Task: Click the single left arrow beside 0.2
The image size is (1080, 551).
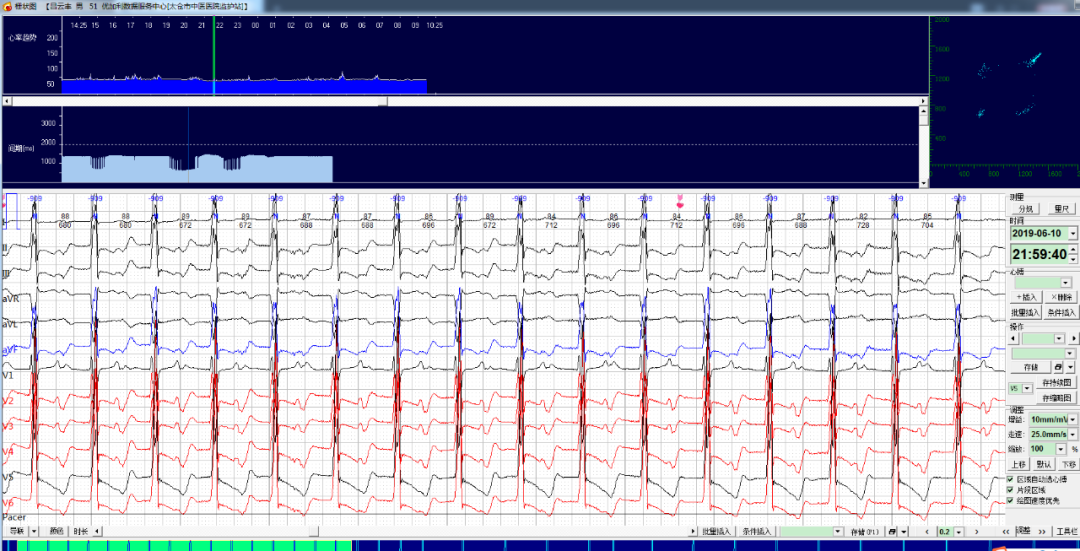Action: (x=927, y=531)
